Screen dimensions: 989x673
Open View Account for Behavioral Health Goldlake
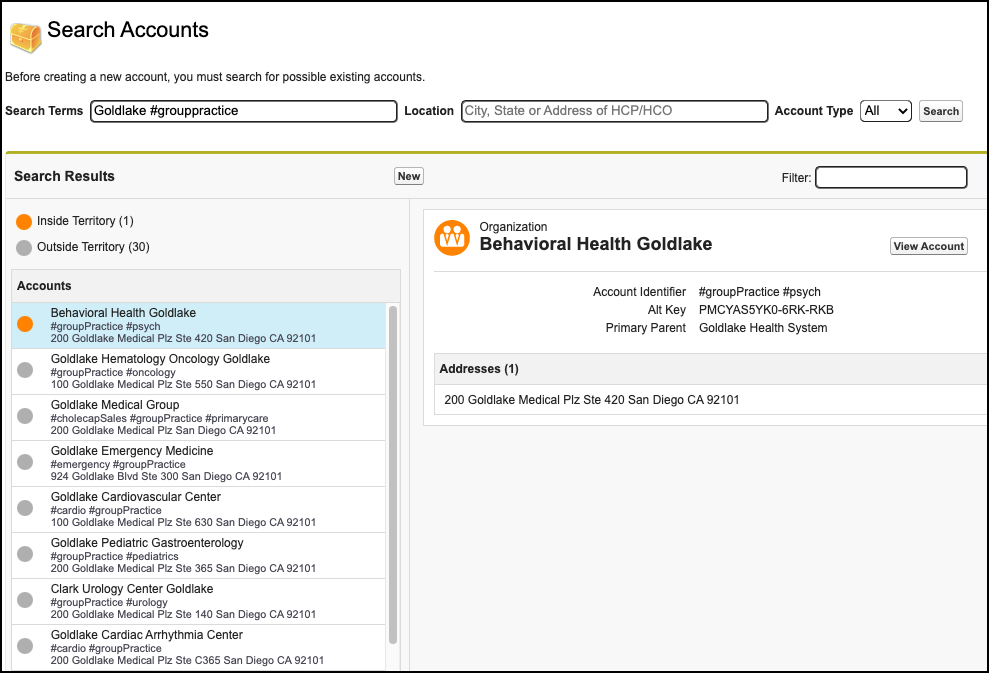point(928,246)
